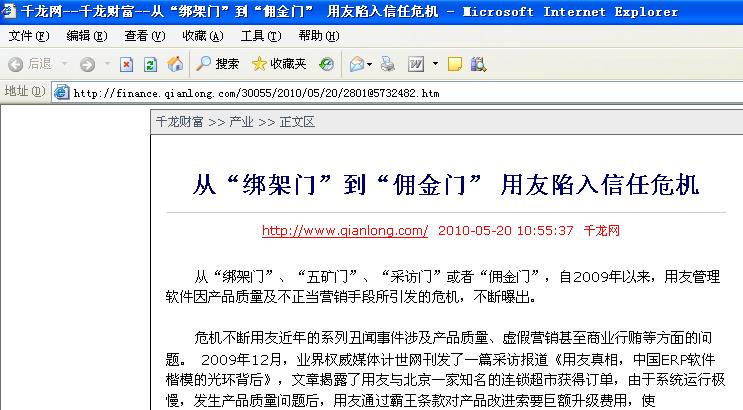Stop page loading with red X icon
743x410 pixels.
click(x=126, y=64)
